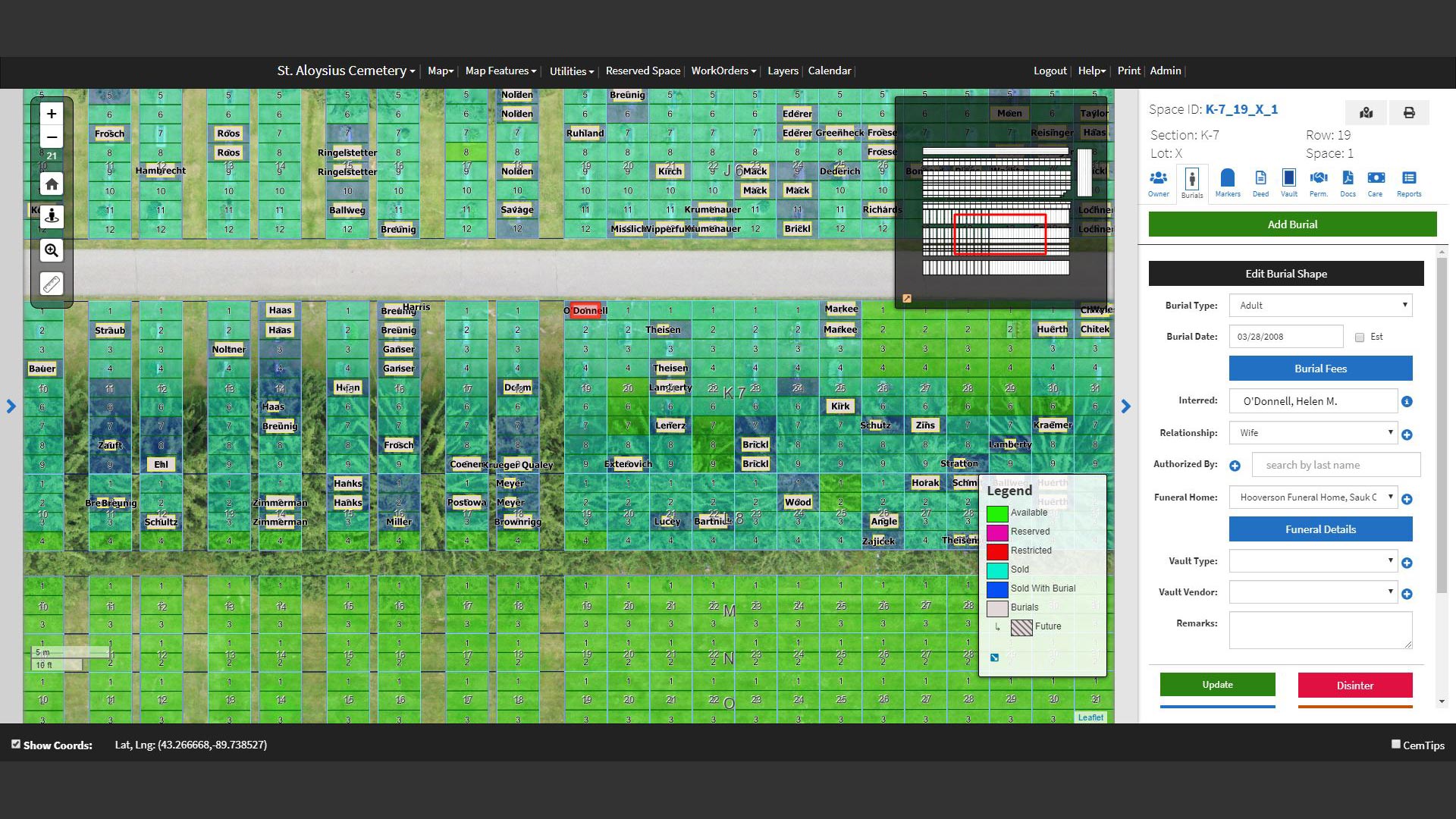Click the Funeral Details button
Screen dimensions: 1456x819
tap(1320, 529)
